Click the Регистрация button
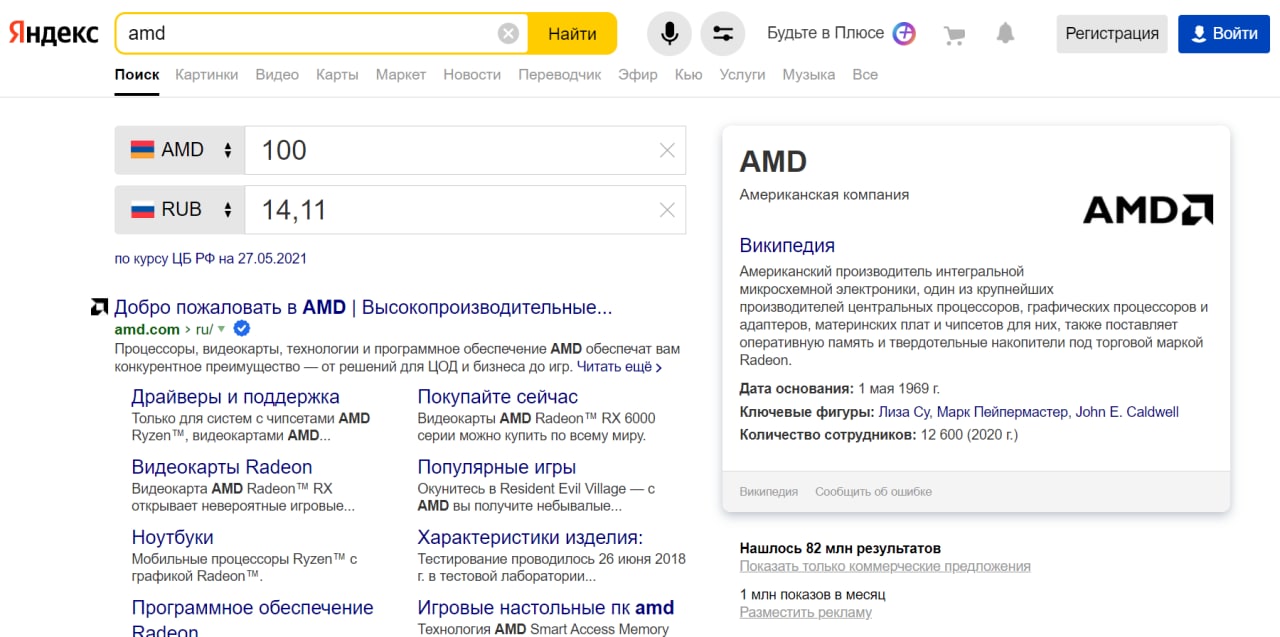The height and width of the screenshot is (637, 1280). (1112, 34)
